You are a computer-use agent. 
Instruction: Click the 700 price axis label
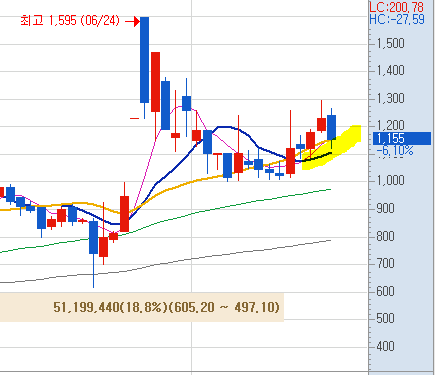pyautogui.click(x=385, y=264)
